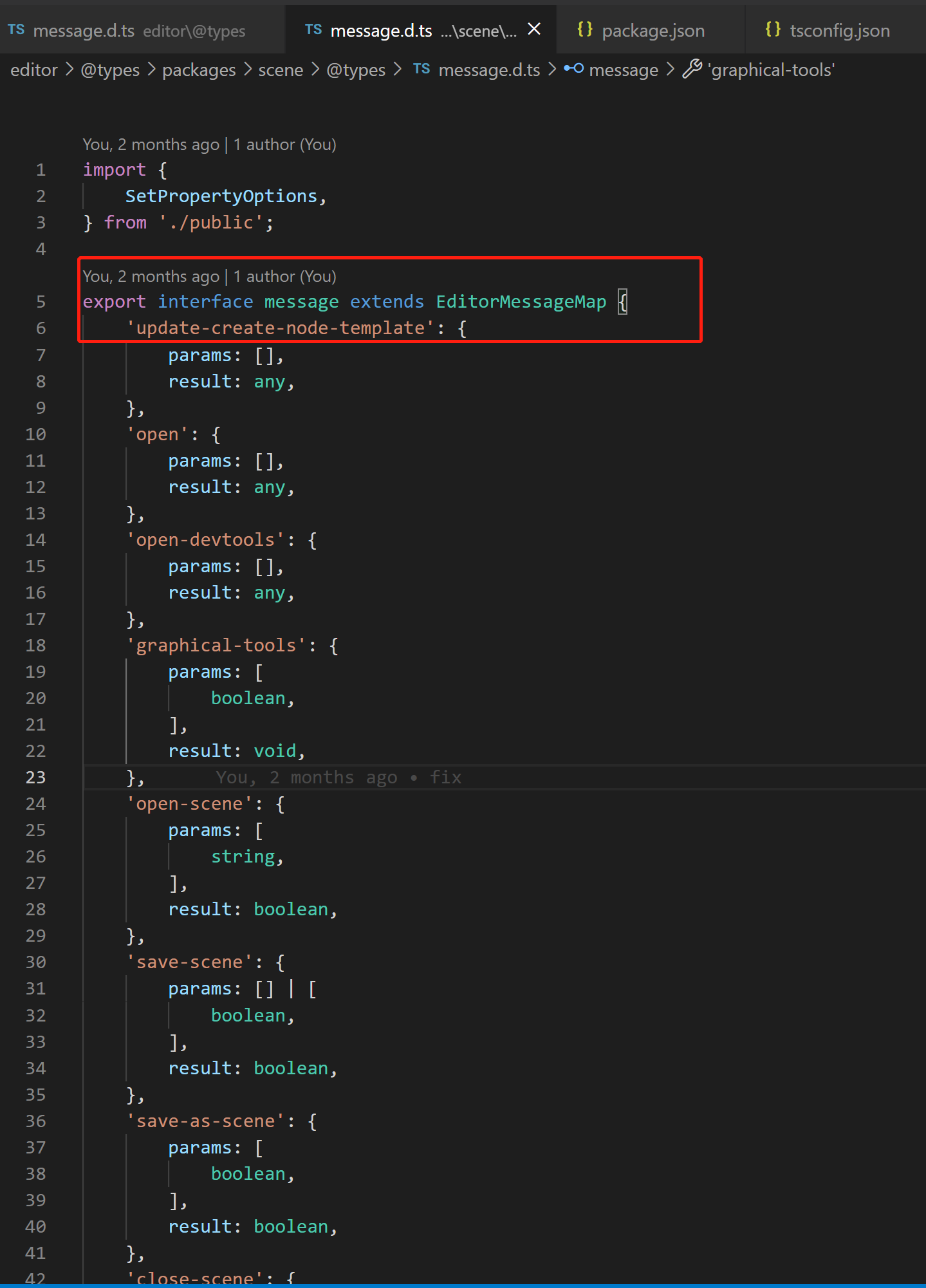Click 'result' on line 40
The height and width of the screenshot is (1288, 926).
click(x=200, y=1227)
